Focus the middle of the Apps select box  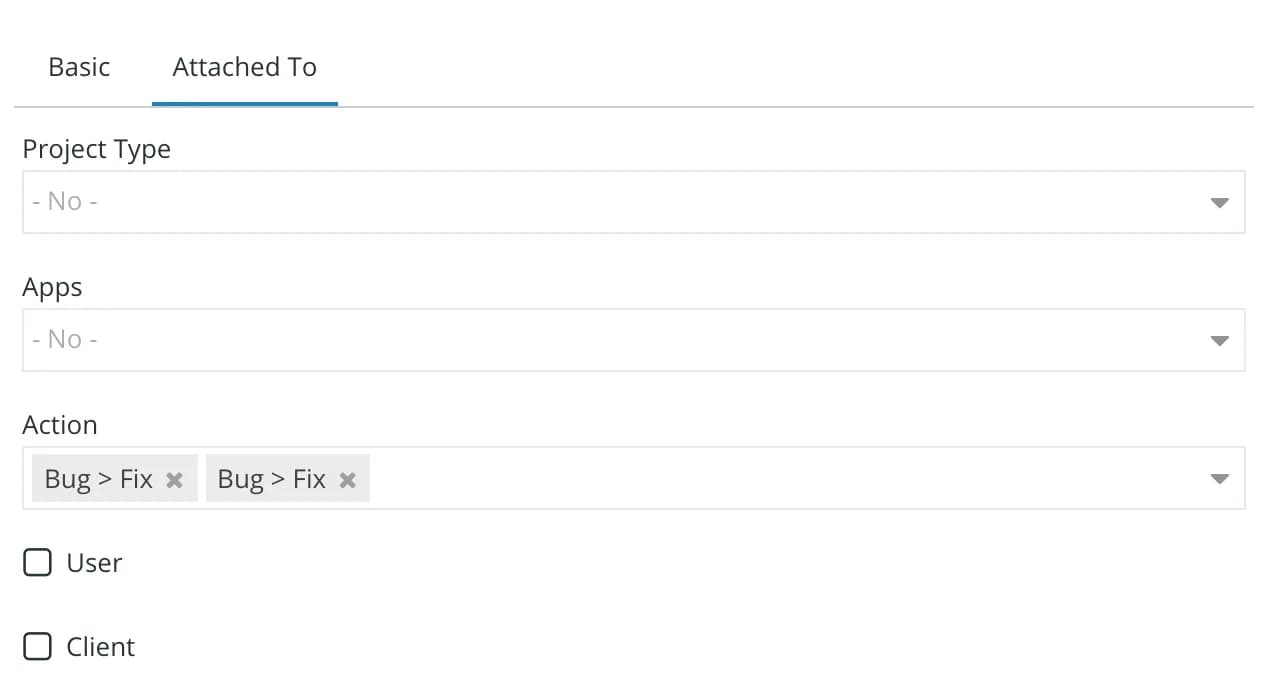(634, 340)
